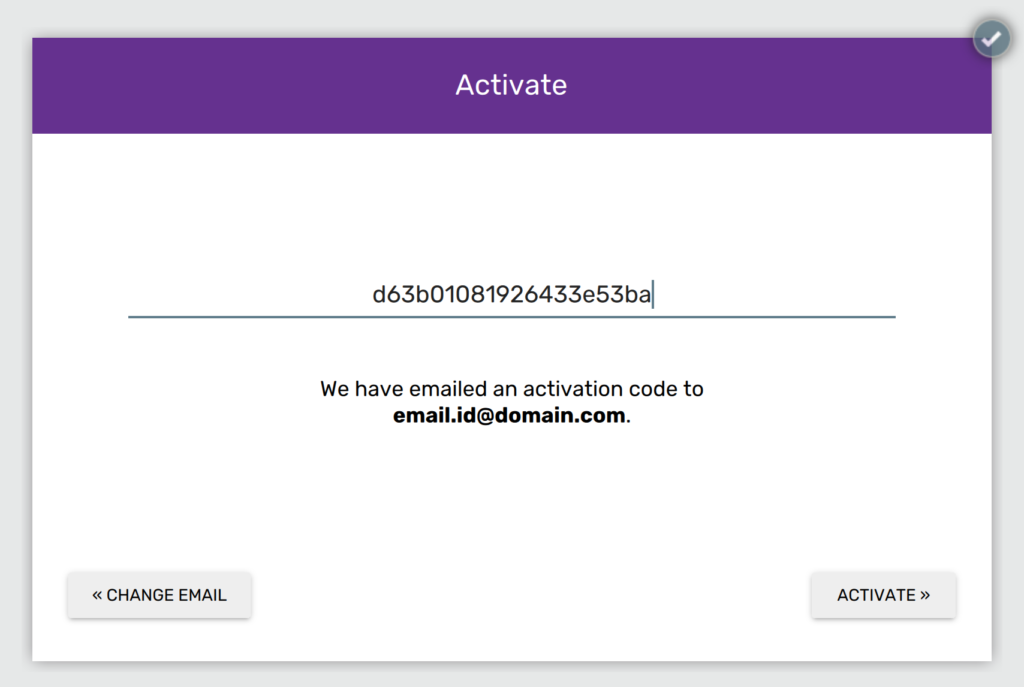The height and width of the screenshot is (687, 1024).
Task: Click the underline beneath the activation code
Action: click(511, 317)
